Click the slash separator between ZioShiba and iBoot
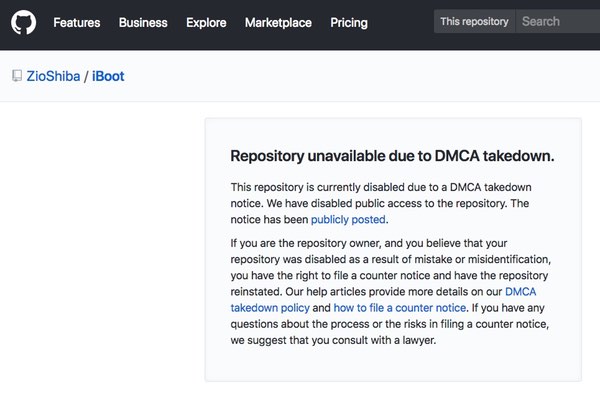 point(87,76)
